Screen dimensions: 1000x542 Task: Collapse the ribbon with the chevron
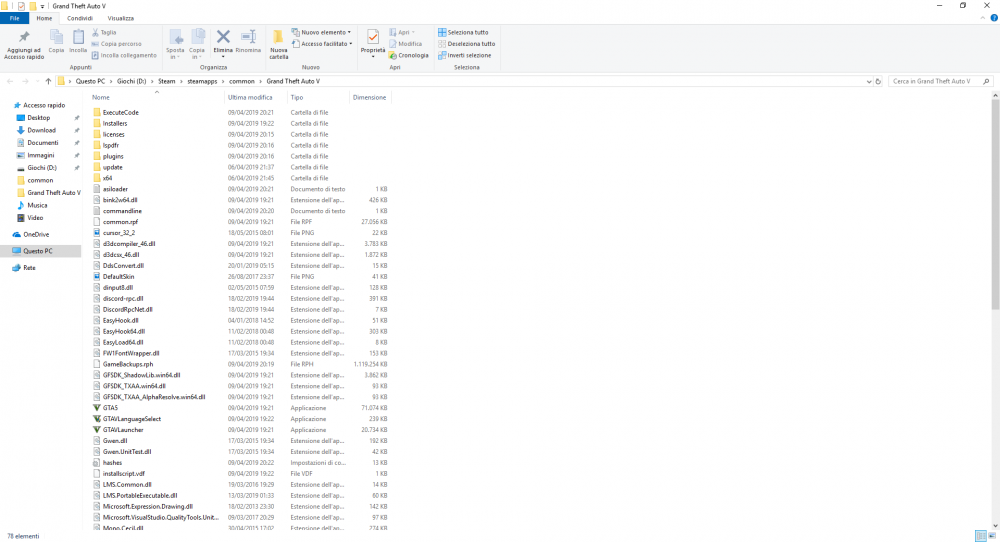click(982, 18)
